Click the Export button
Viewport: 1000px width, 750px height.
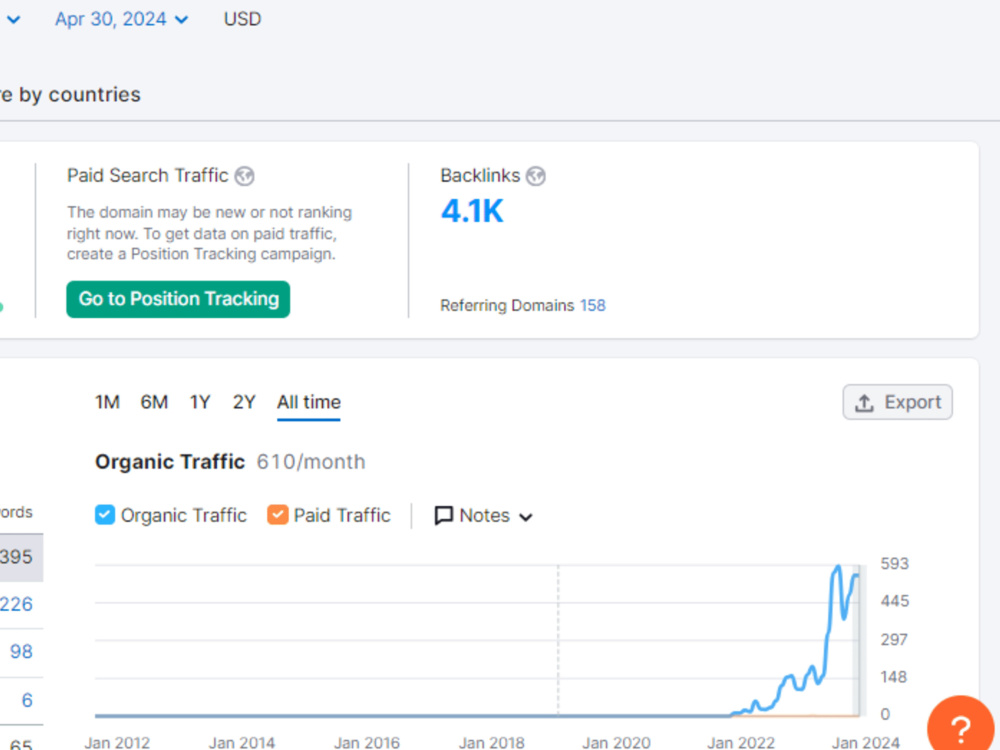tap(897, 402)
